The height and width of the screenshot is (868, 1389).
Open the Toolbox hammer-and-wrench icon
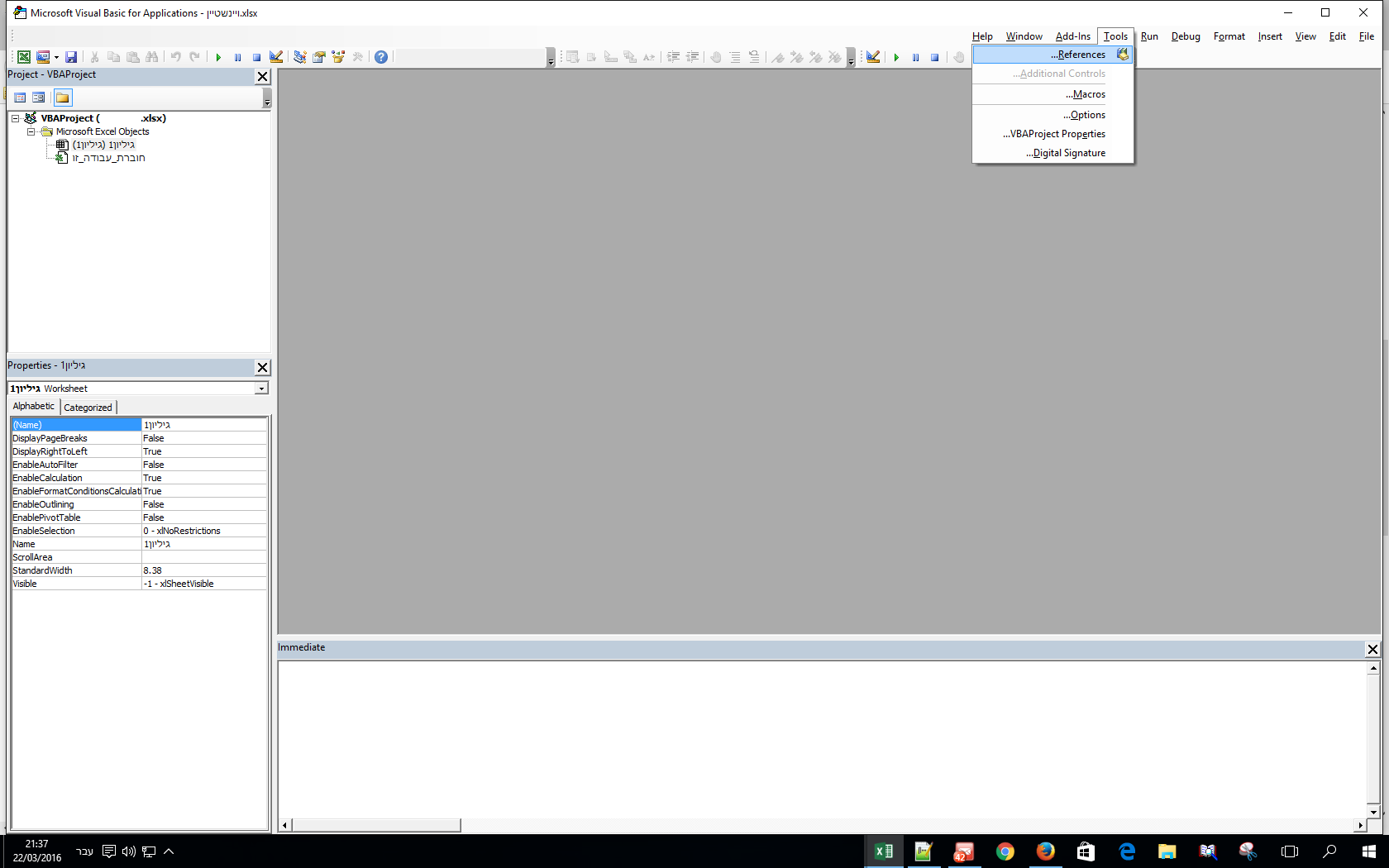(x=358, y=57)
